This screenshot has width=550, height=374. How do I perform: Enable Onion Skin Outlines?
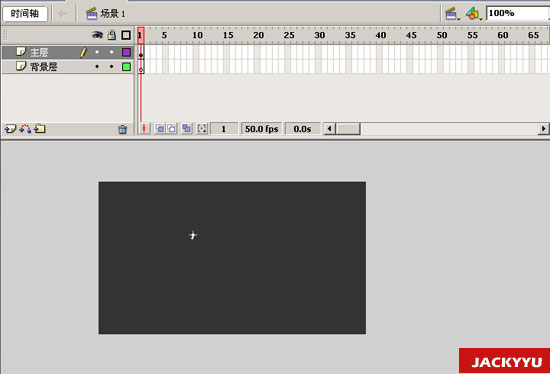172,129
